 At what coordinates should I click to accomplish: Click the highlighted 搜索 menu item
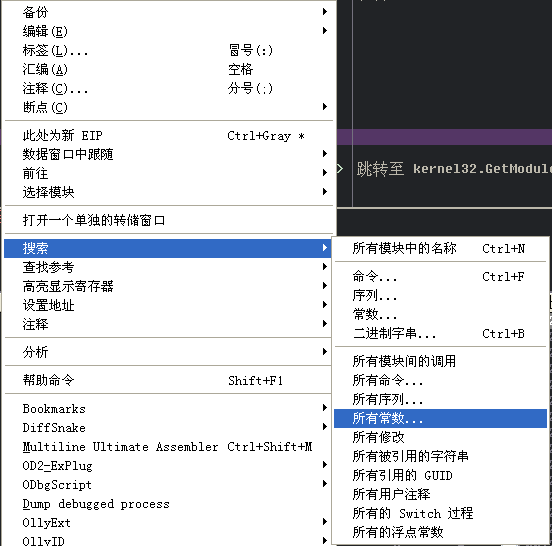click(x=168, y=248)
